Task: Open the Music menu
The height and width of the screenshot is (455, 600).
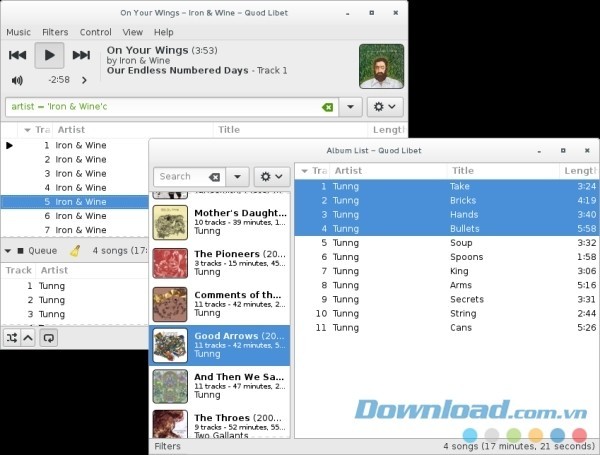Action: [x=18, y=32]
